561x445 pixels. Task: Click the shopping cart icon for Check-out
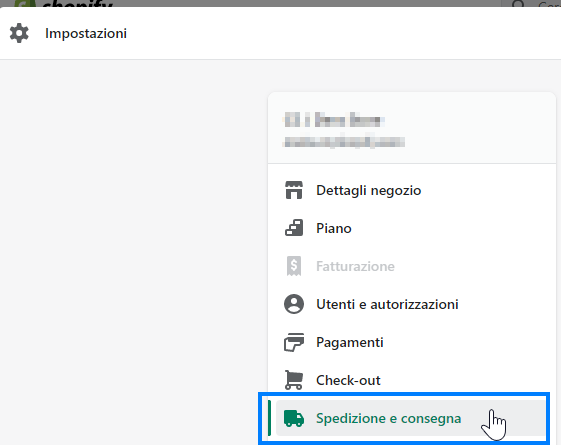(294, 380)
